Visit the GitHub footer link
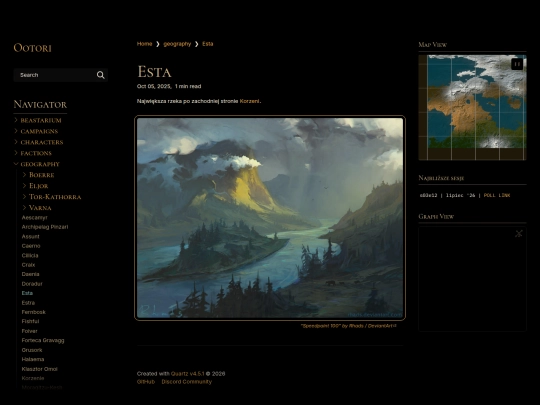This screenshot has height=405, width=540. point(146,382)
